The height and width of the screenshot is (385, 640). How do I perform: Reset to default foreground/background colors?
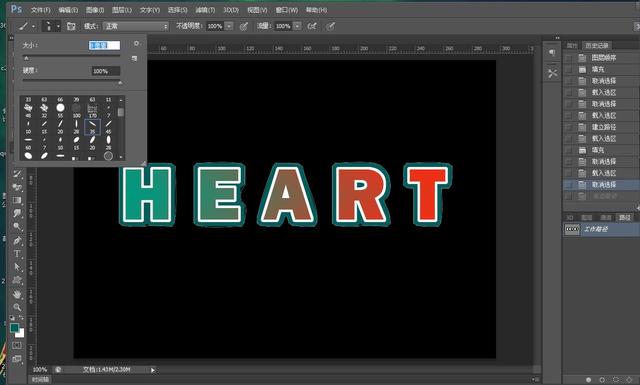pos(12,318)
